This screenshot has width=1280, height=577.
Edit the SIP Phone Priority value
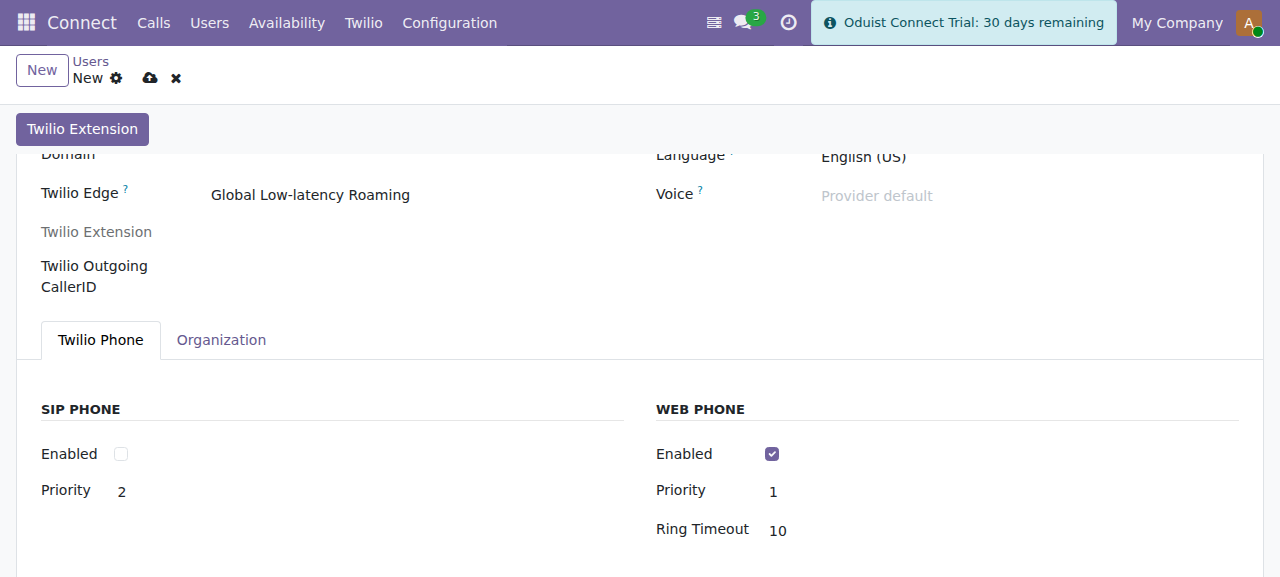[370, 492]
